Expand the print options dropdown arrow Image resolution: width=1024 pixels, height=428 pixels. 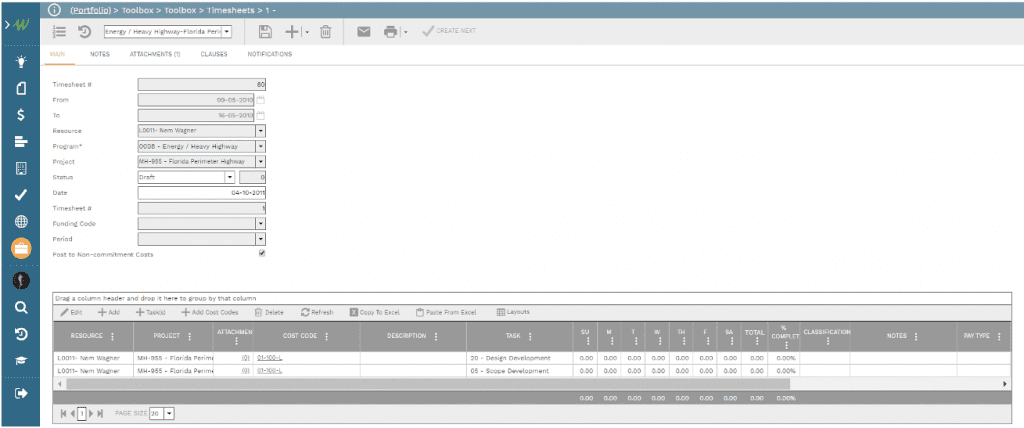[x=406, y=31]
